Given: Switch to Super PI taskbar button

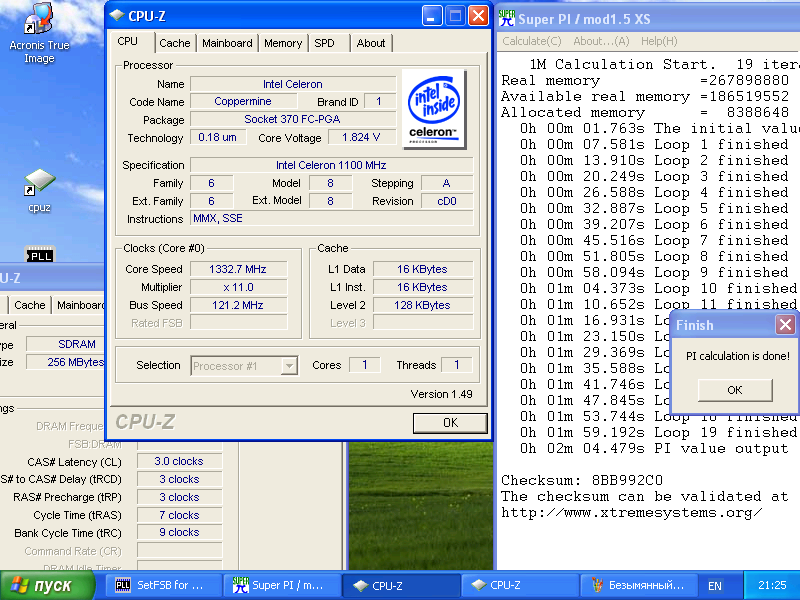Looking at the screenshot, I should [282, 585].
